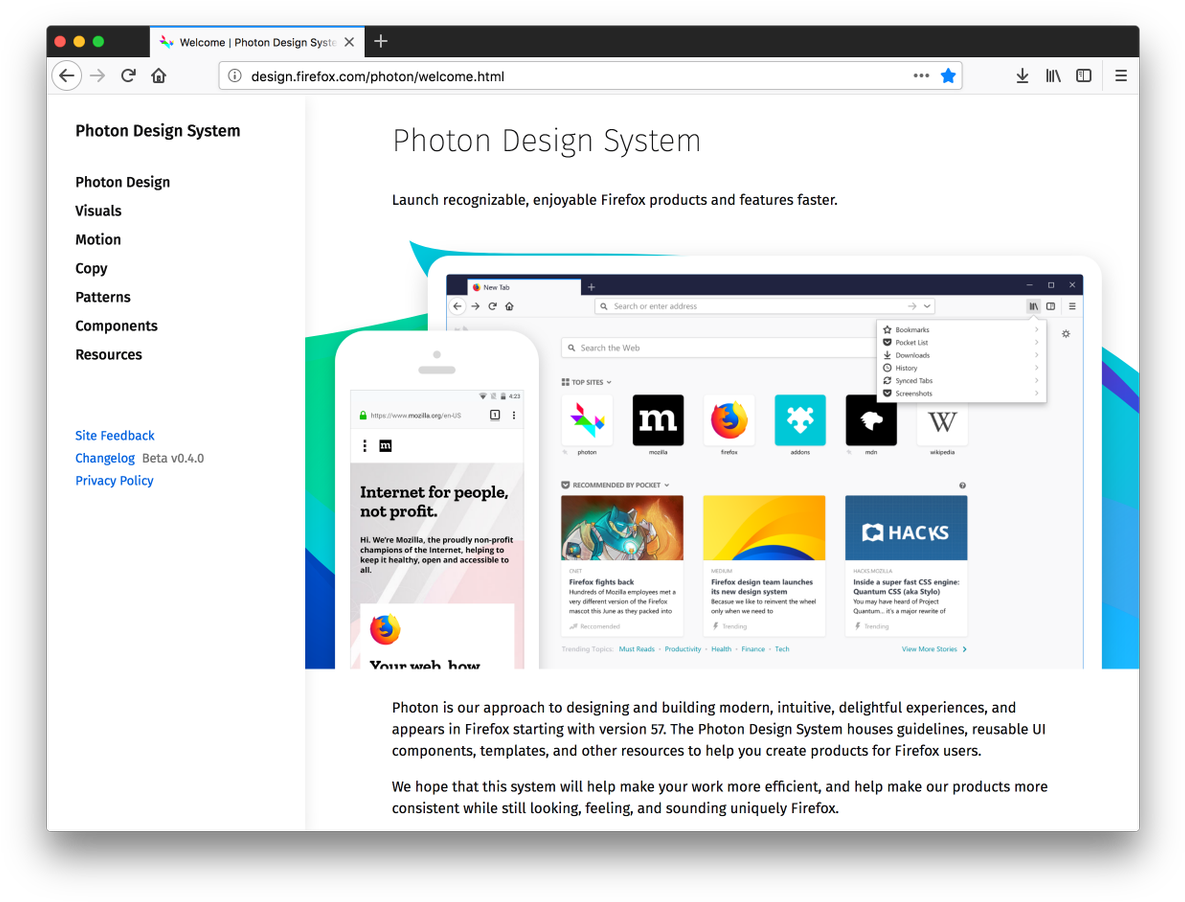Image resolution: width=1185 pixels, height=902 pixels.
Task: Open the Firefox application menu
Action: point(1121,75)
